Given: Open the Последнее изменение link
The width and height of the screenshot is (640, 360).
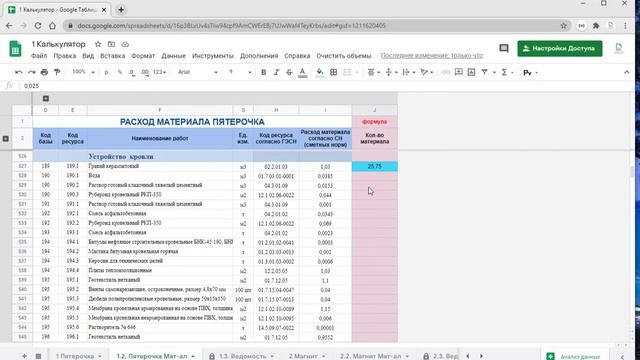Looking at the screenshot, I should (431, 56).
